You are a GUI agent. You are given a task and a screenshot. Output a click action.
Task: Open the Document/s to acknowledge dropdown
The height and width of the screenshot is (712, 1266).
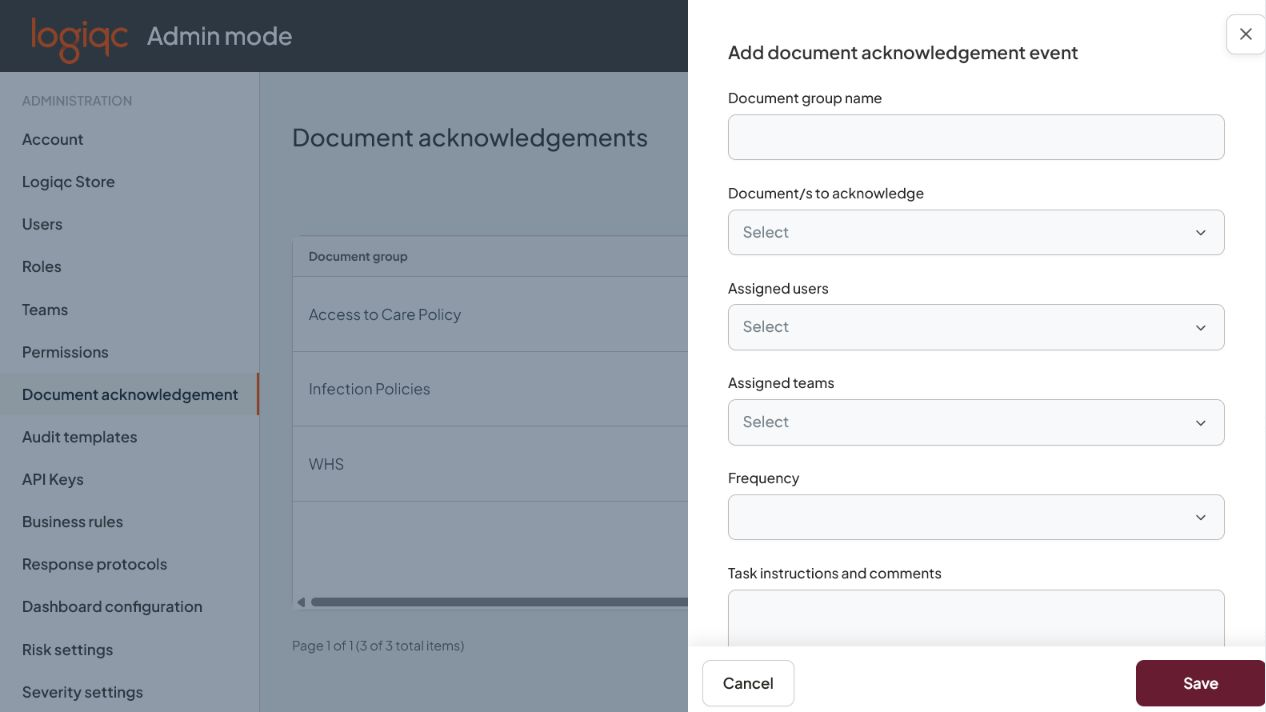[976, 232]
